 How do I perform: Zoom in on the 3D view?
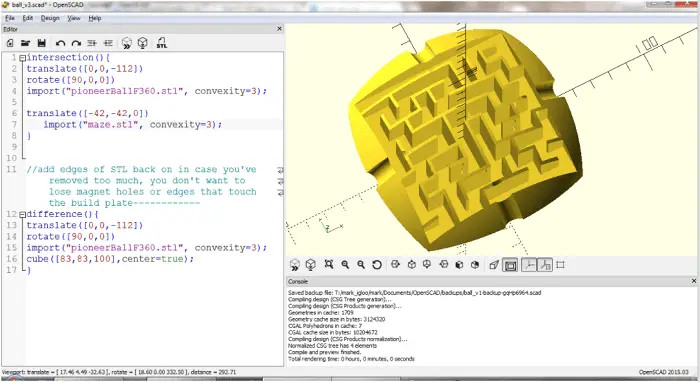345,265
